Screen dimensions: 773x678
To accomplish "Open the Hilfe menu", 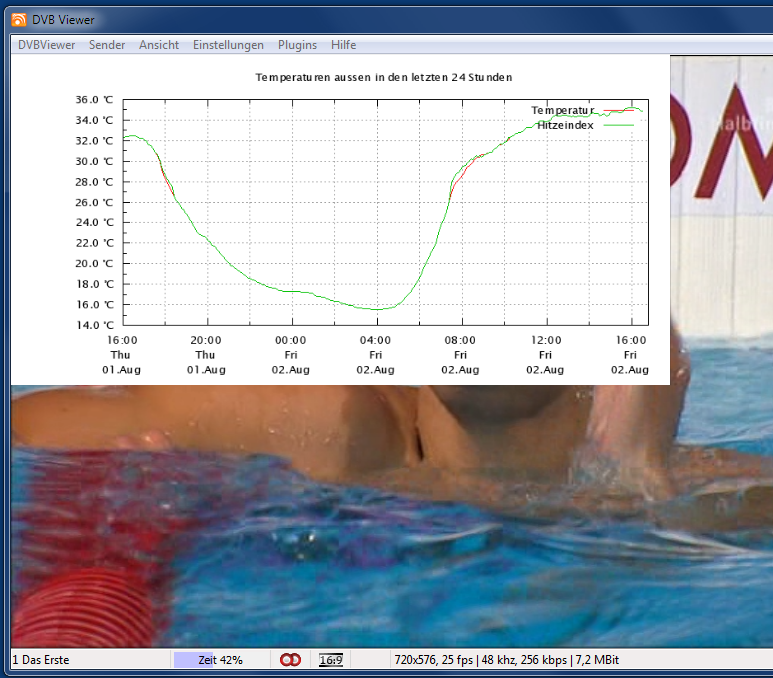I will (344, 45).
